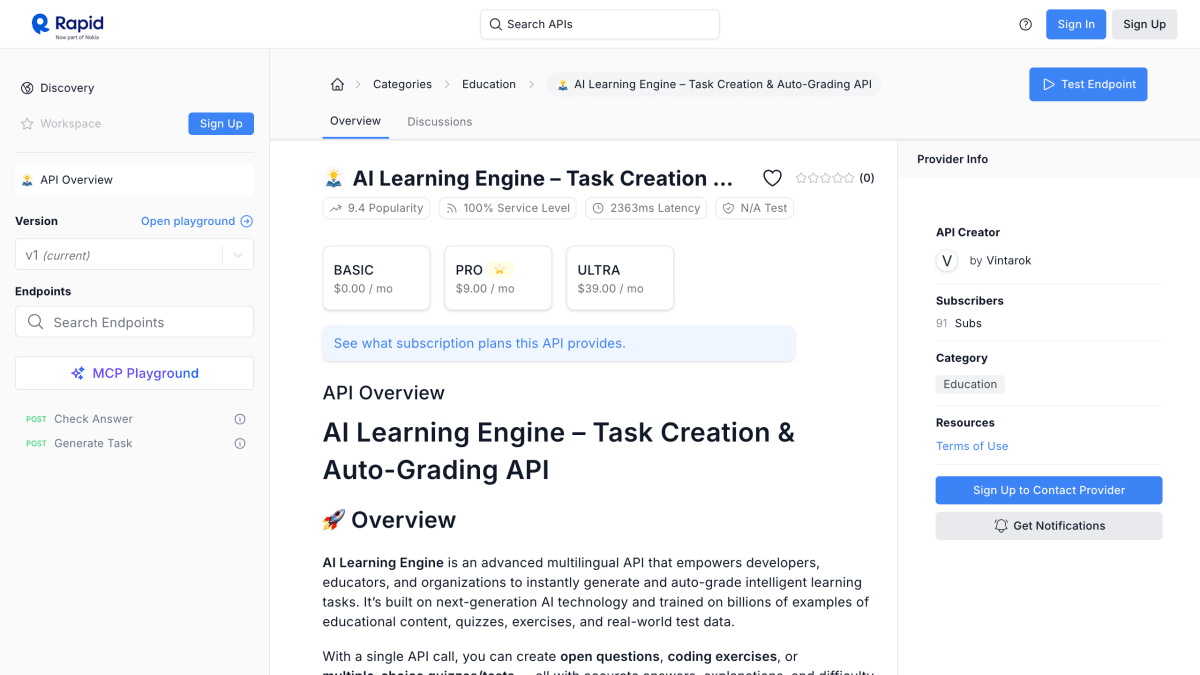Click the sidebar Sign Up button
Viewport: 1200px width, 675px height.
(221, 124)
